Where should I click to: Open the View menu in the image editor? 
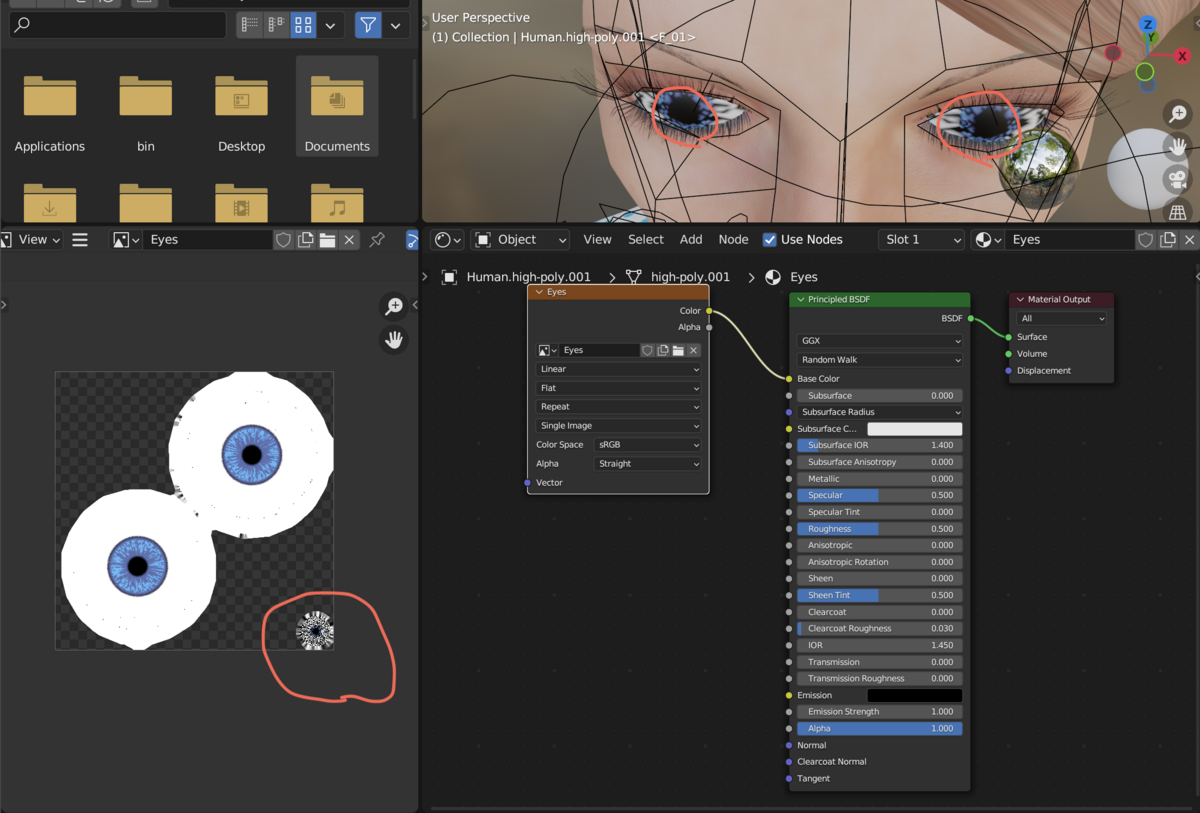click(34, 239)
